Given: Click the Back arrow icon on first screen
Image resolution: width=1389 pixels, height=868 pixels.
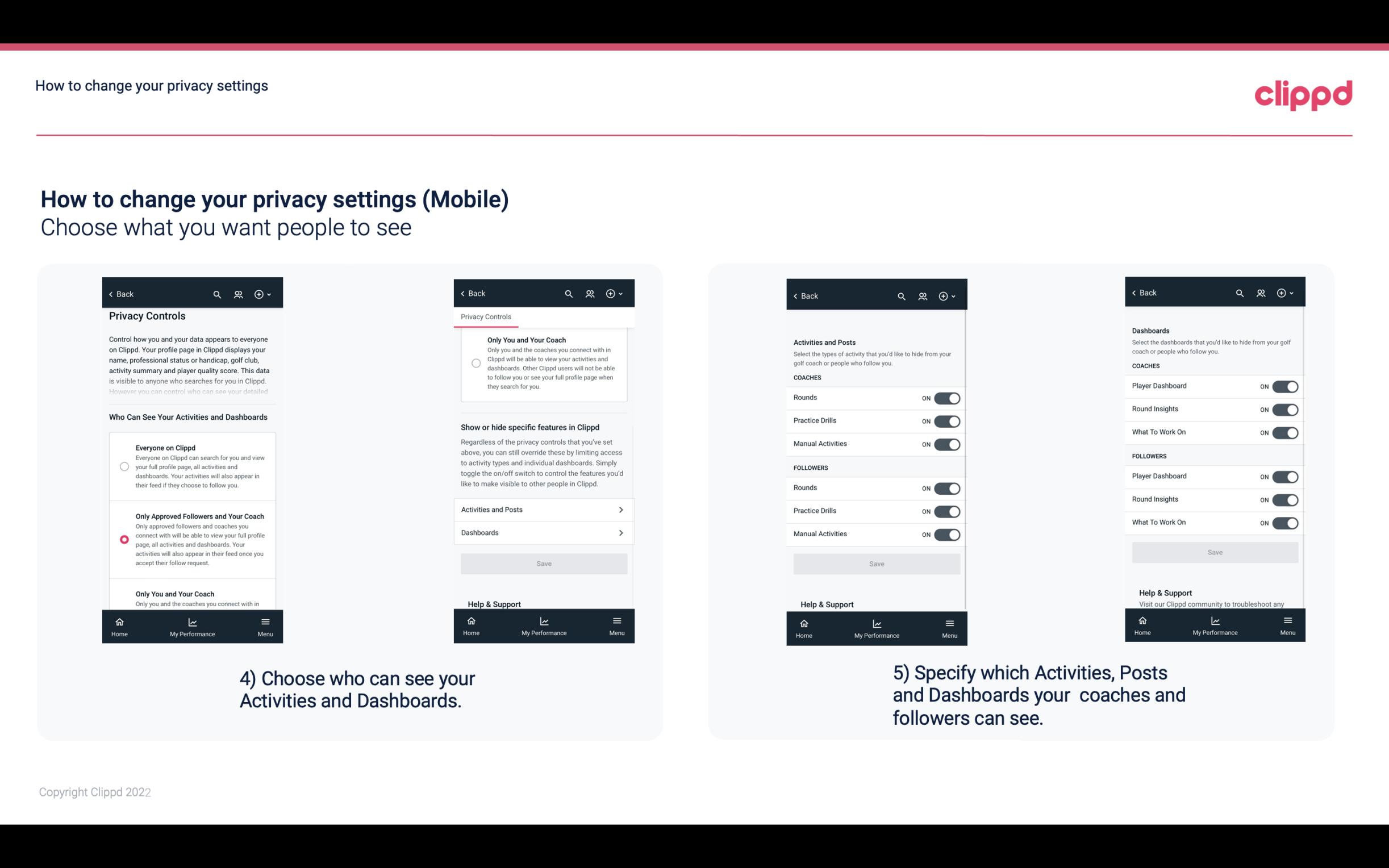Looking at the screenshot, I should click(111, 294).
